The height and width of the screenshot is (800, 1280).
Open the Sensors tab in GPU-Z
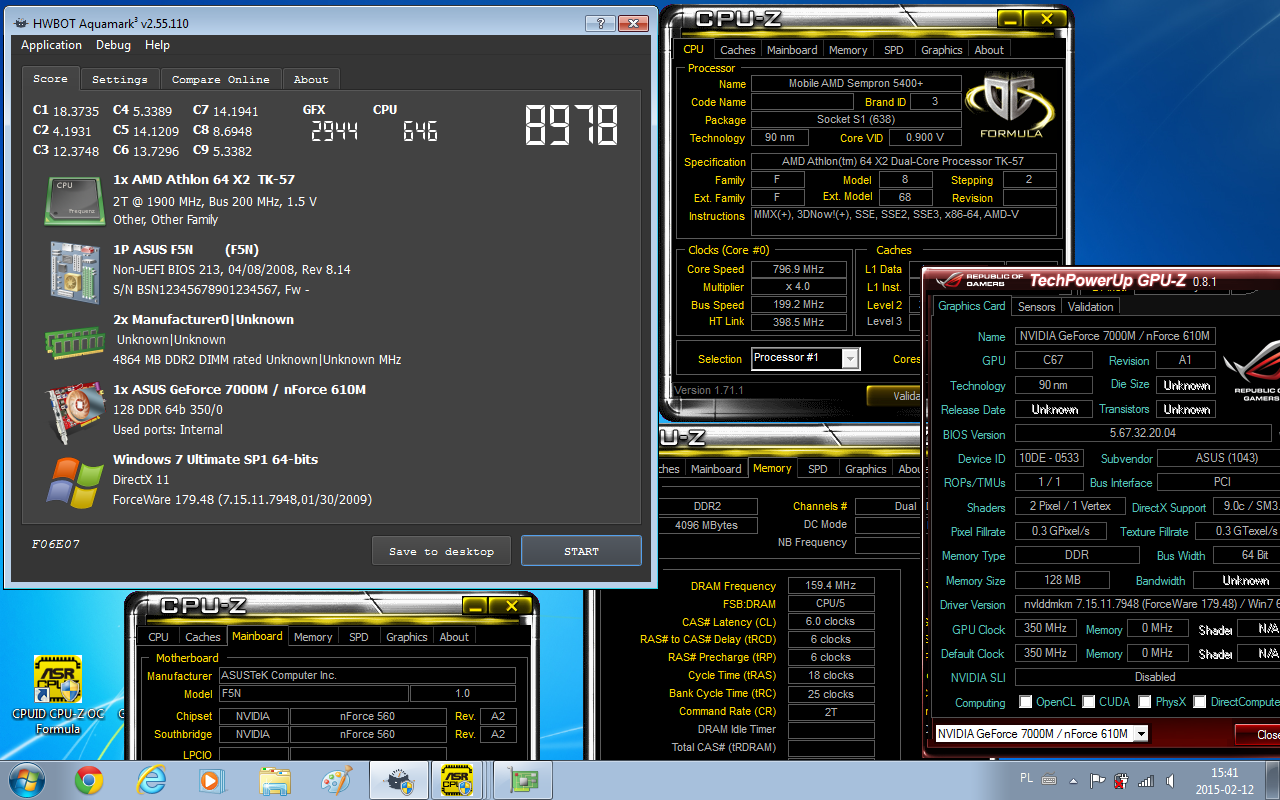[x=1037, y=307]
